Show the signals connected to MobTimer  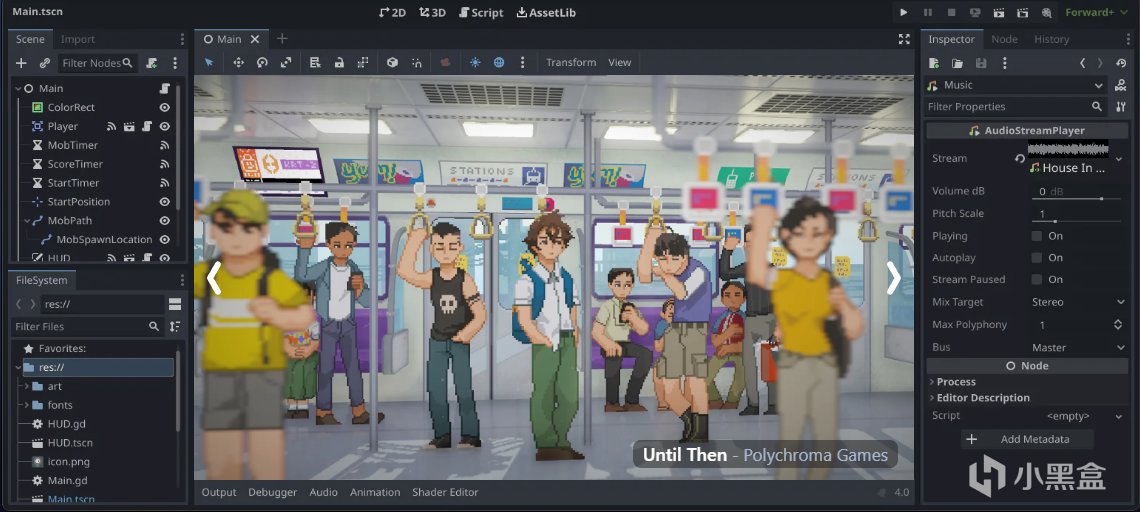click(165, 145)
